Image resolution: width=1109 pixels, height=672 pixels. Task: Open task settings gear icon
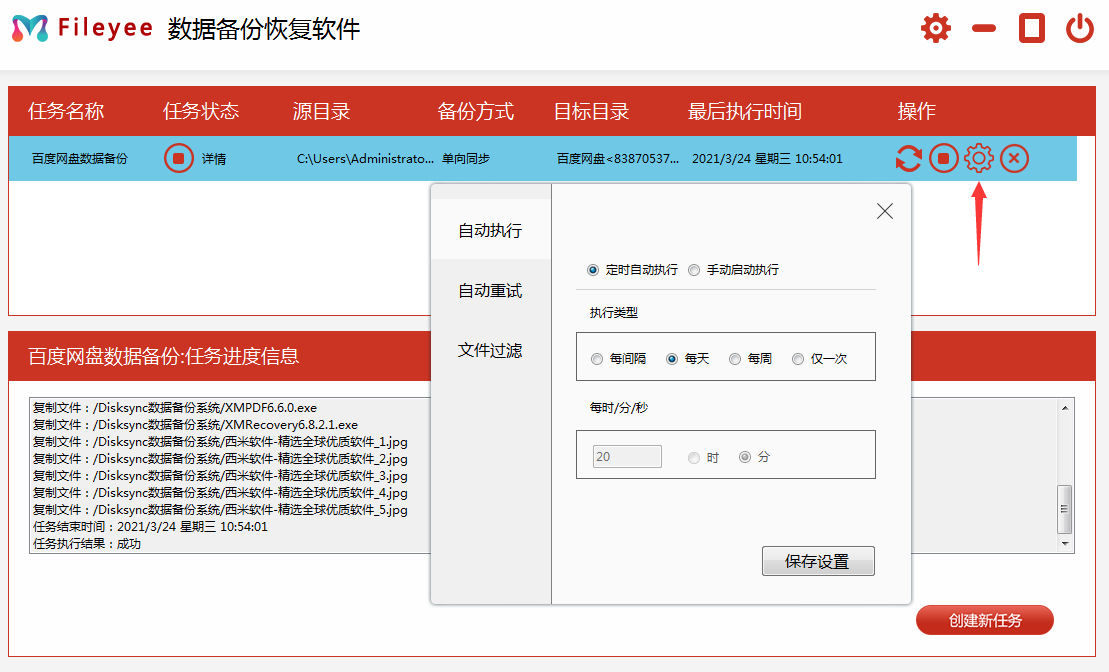[x=978, y=158]
